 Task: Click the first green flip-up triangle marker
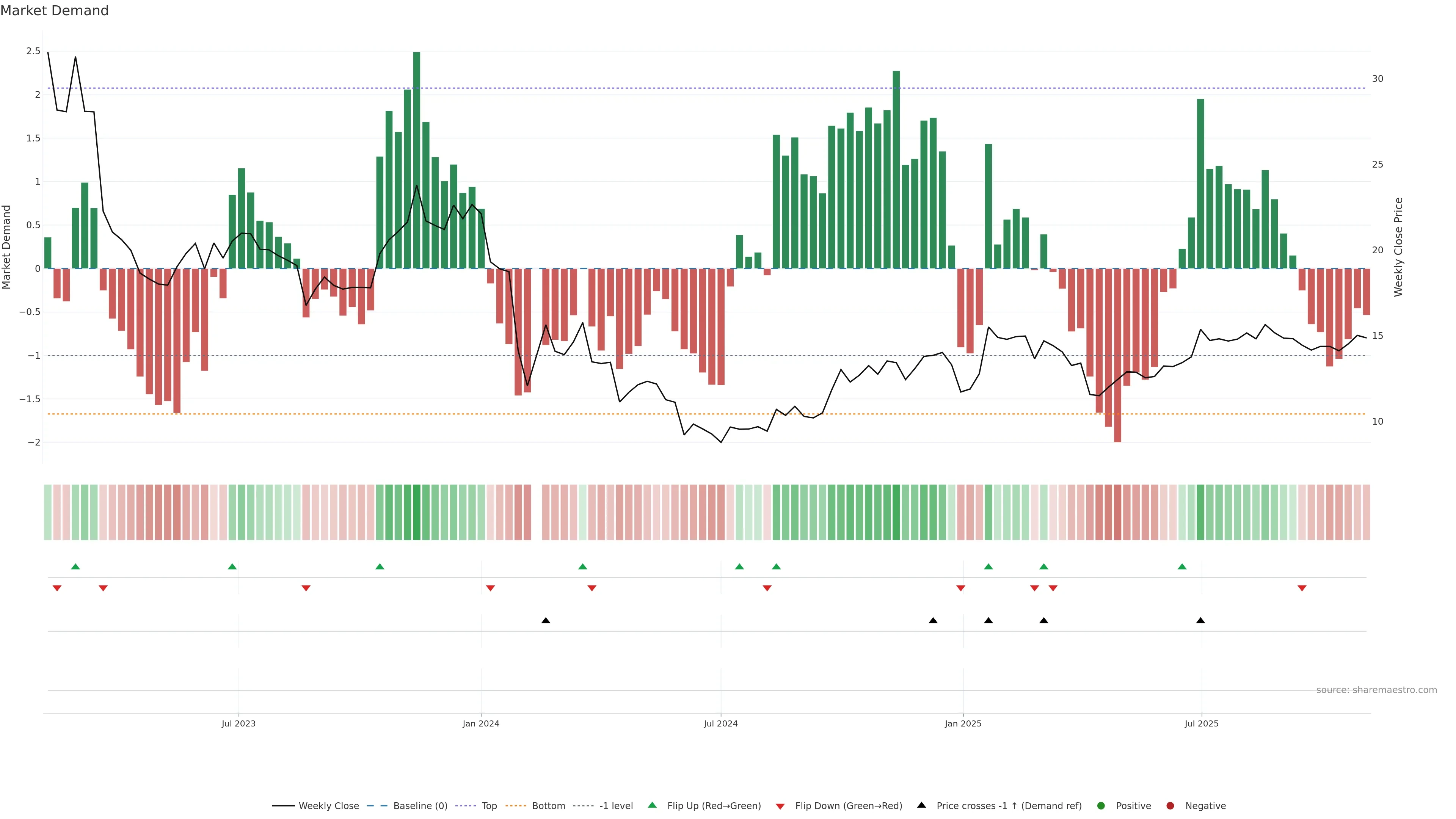[x=76, y=566]
